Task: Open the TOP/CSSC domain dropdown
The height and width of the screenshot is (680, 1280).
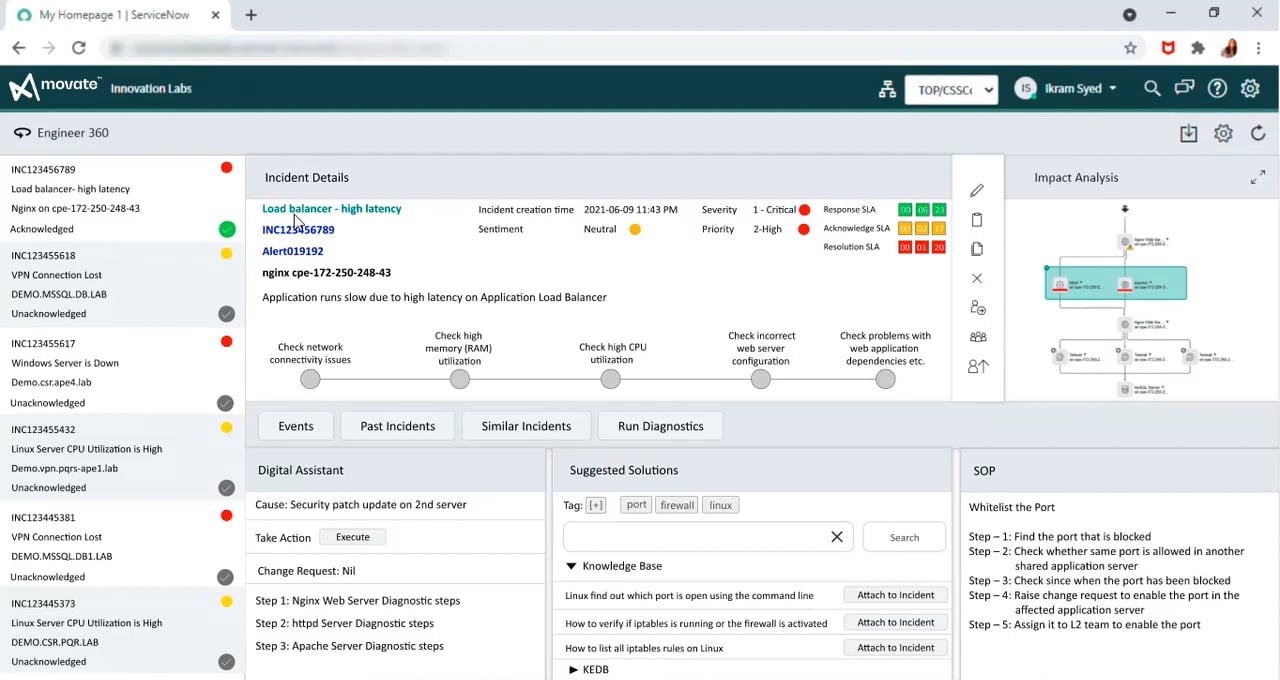Action: (x=951, y=89)
